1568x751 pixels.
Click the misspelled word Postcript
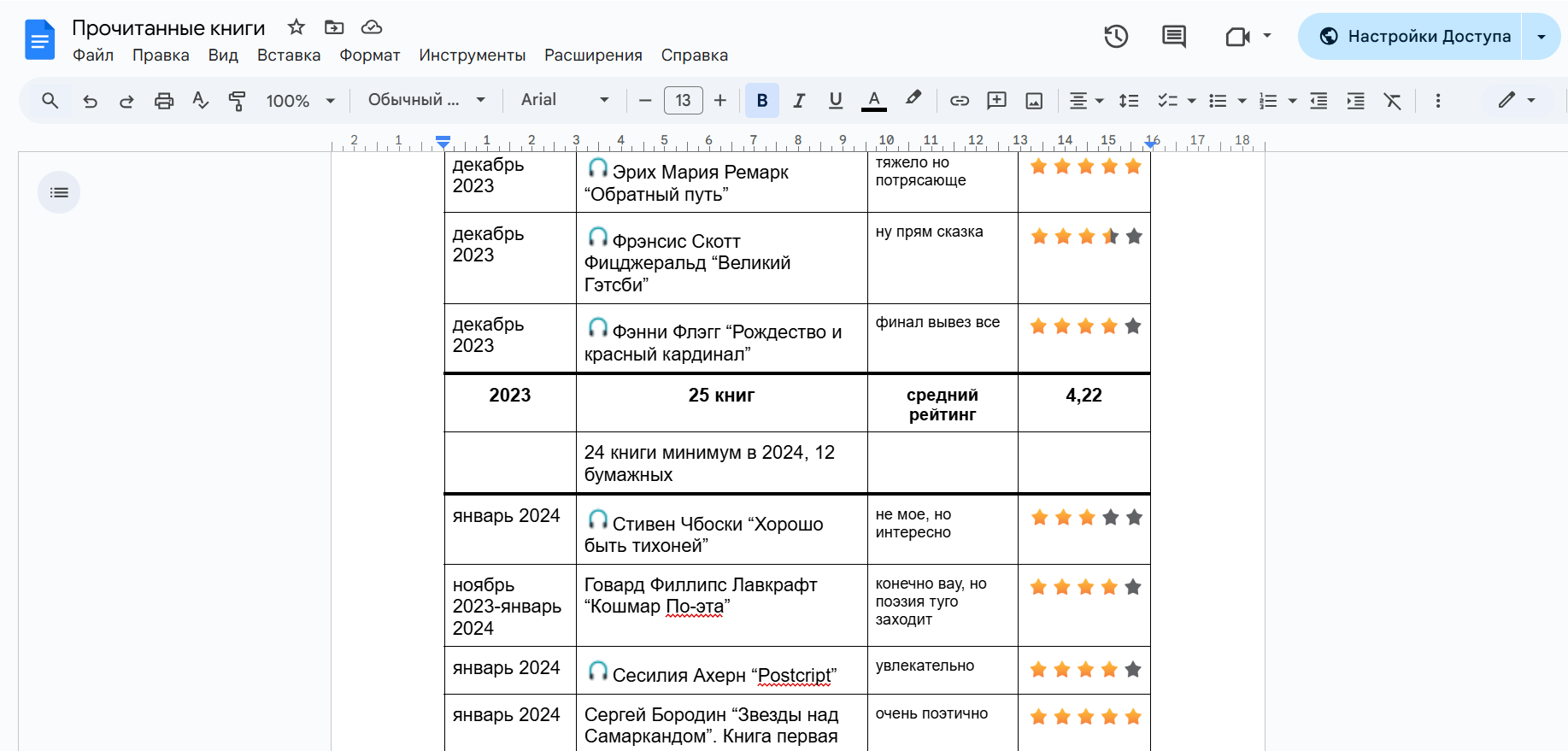tap(795, 675)
